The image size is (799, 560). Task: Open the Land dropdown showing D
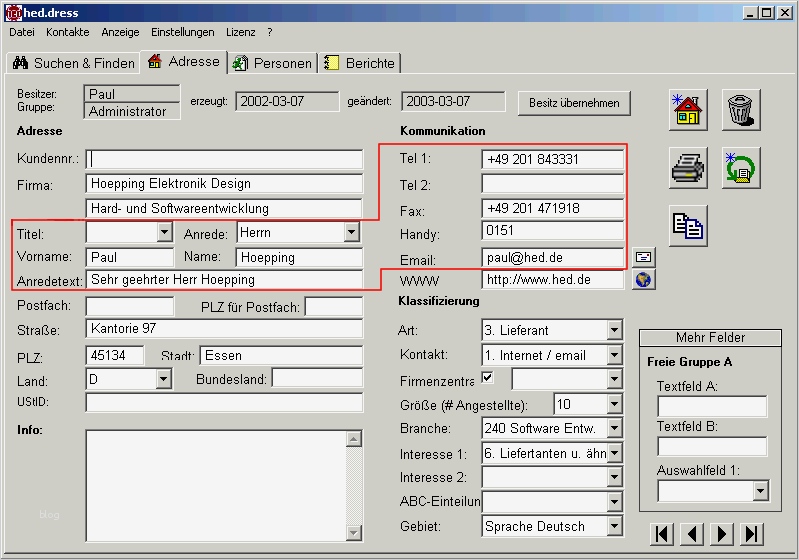click(163, 379)
